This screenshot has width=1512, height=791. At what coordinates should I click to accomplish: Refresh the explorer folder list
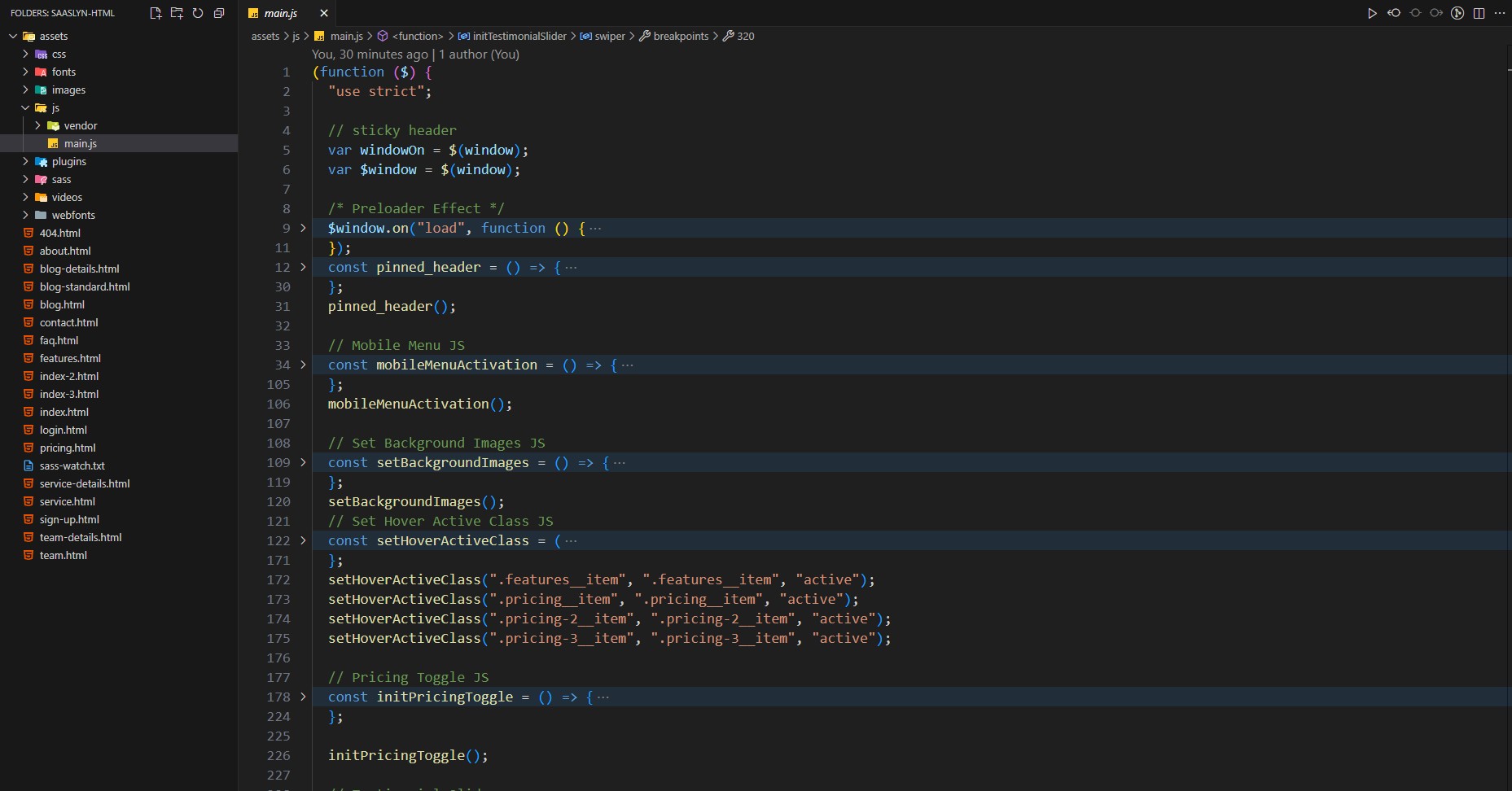pyautogui.click(x=198, y=13)
